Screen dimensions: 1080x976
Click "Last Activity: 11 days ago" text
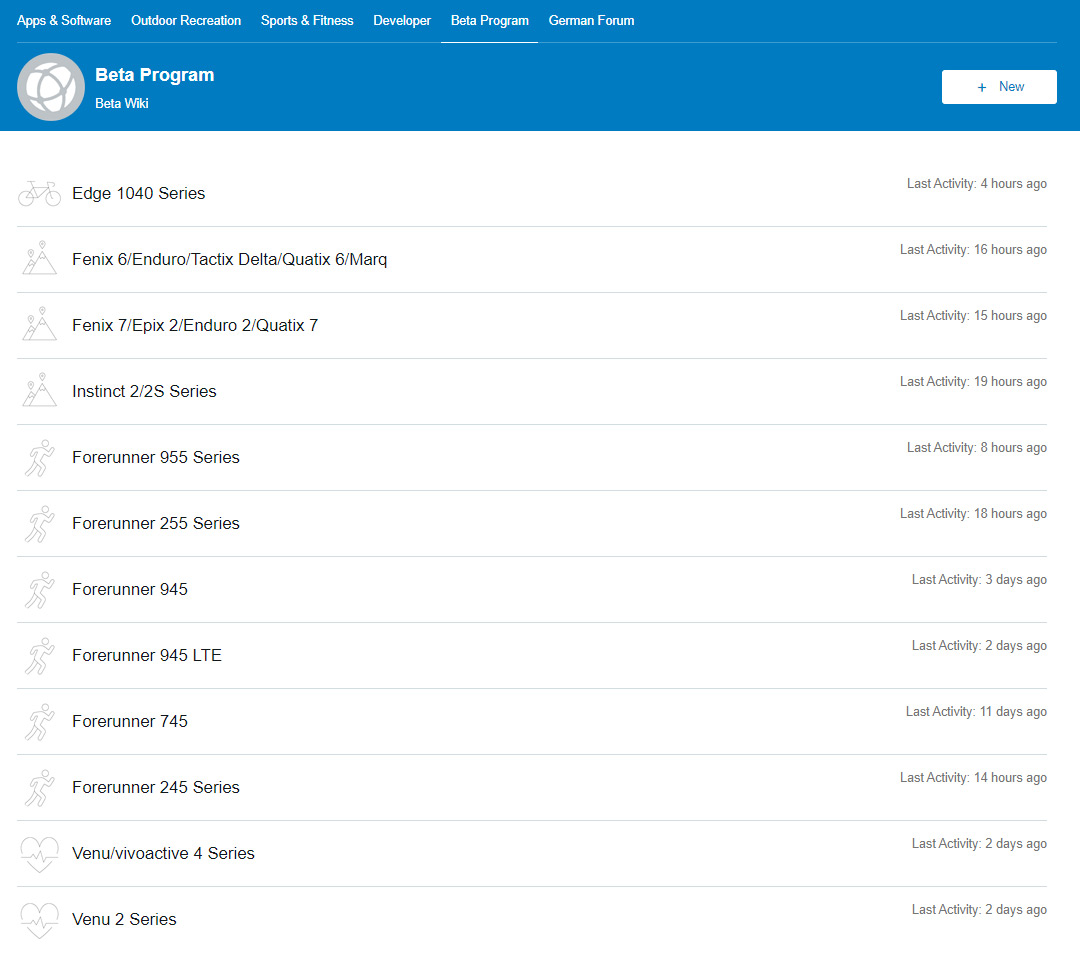pyautogui.click(x=976, y=712)
